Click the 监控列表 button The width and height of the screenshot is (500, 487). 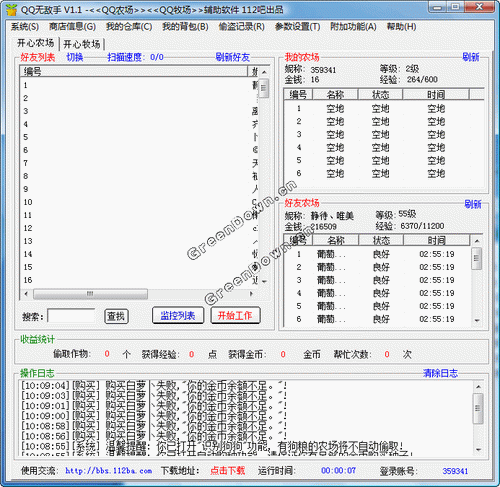178,315
